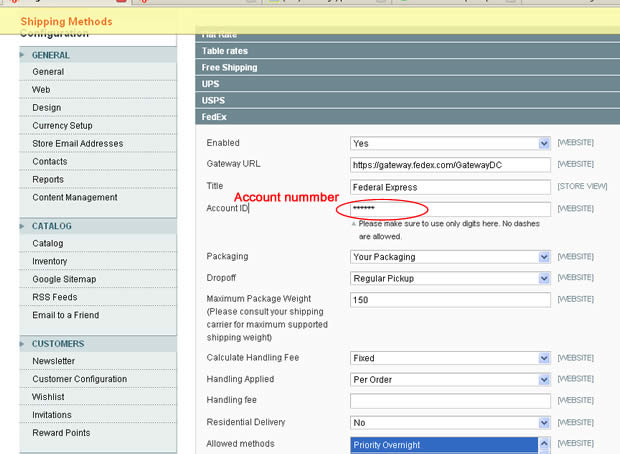Collapse the GENERAL sidebar group arrow
Image resolution: width=620 pixels, height=454 pixels.
tap(22, 55)
